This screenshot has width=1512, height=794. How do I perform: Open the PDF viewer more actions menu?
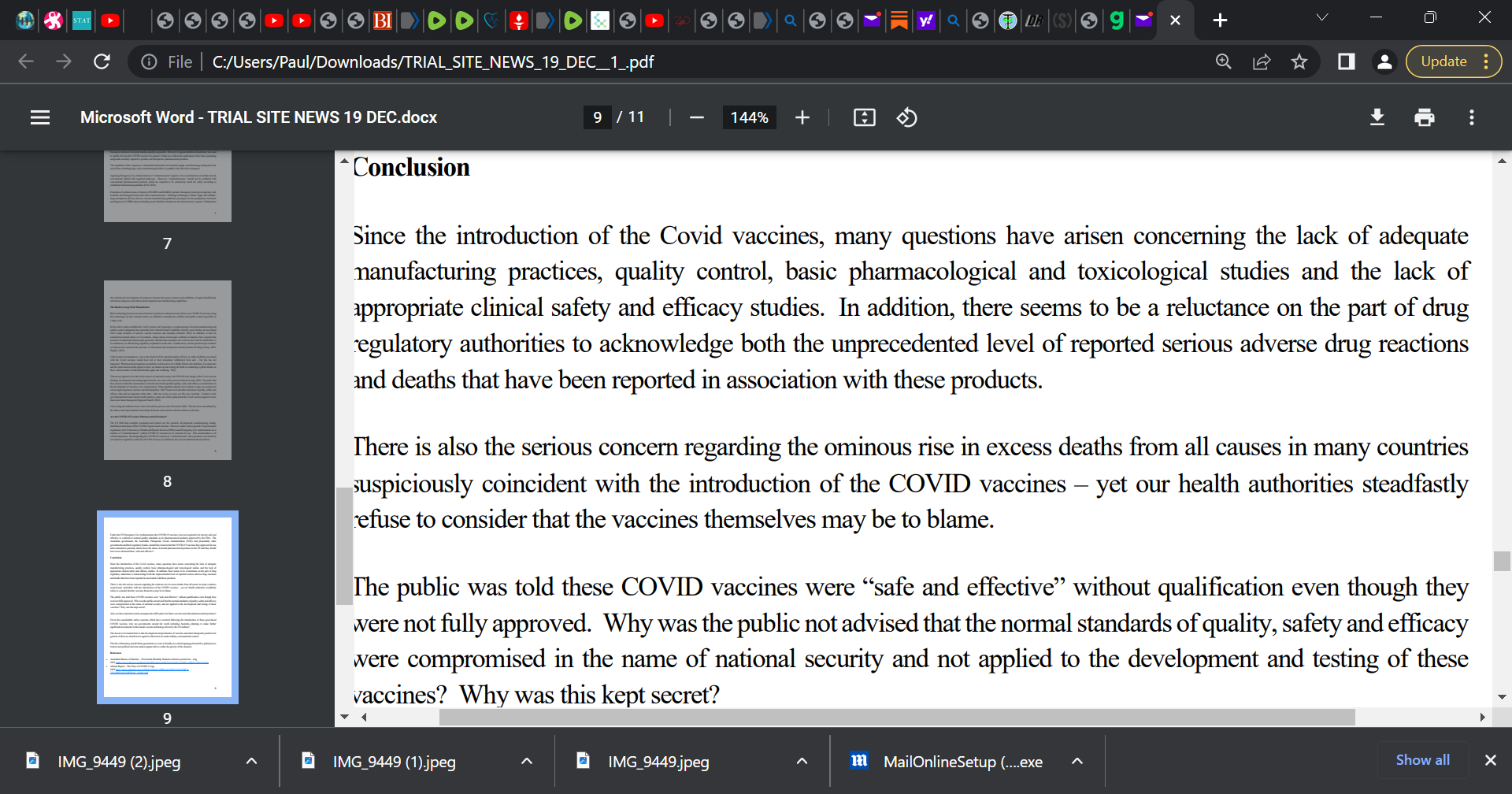pos(1471,117)
